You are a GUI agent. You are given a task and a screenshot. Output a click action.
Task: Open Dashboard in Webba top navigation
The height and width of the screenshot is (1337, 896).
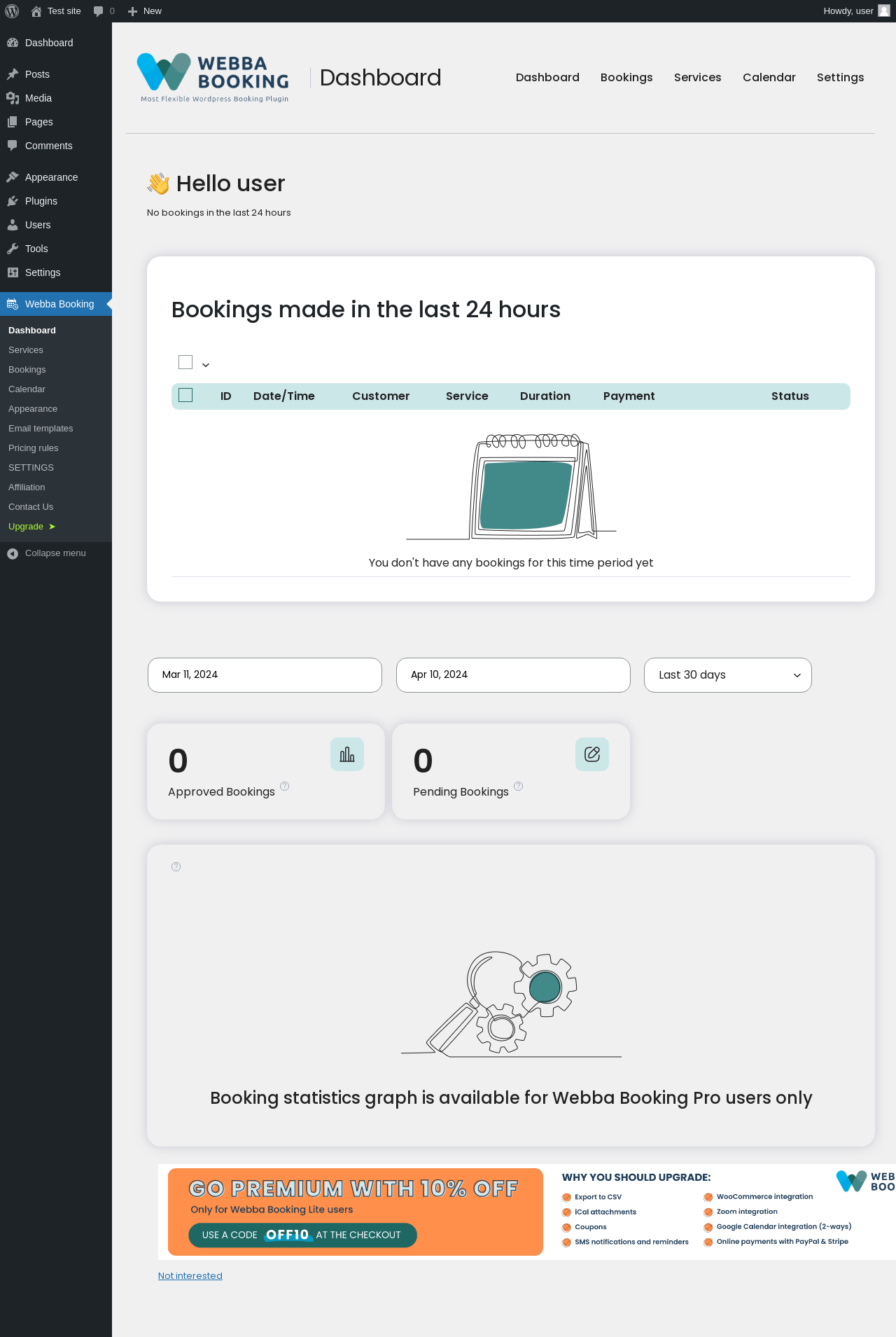(x=547, y=78)
